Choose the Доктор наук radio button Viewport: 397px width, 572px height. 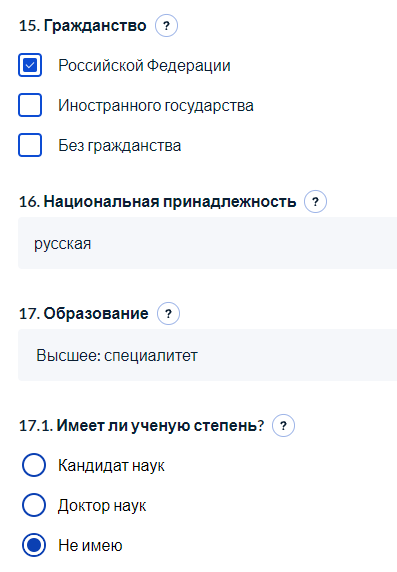[x=34, y=505]
